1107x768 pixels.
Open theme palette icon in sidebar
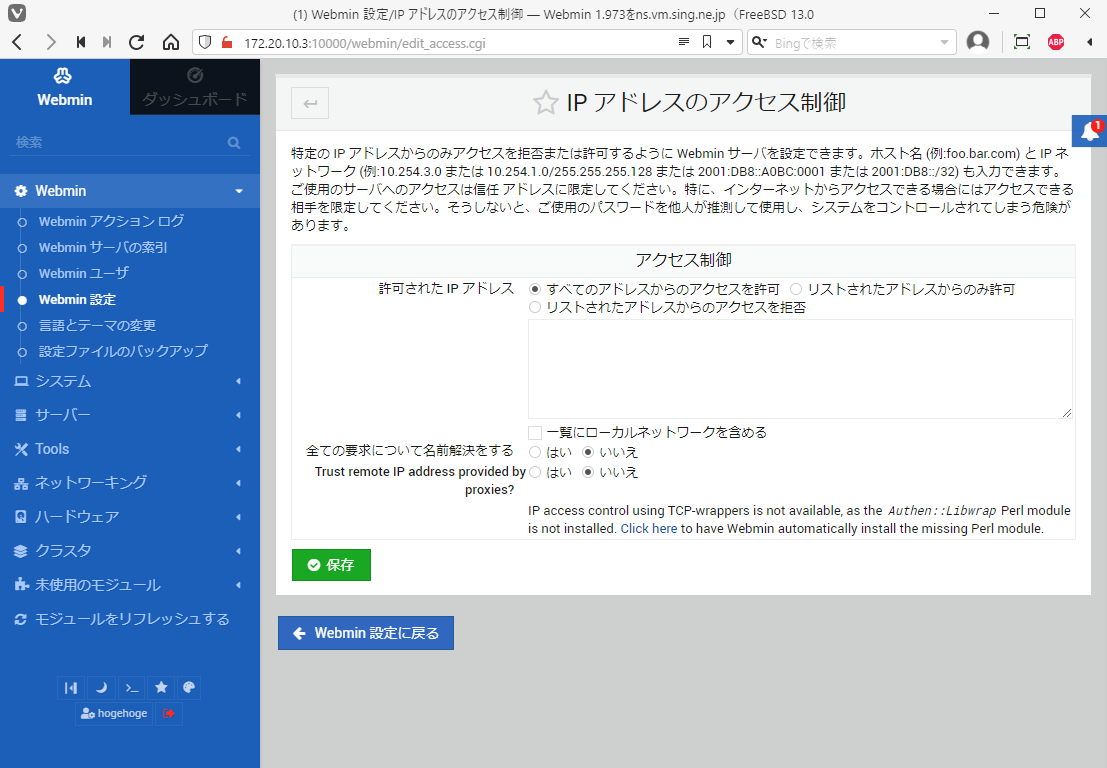(189, 688)
